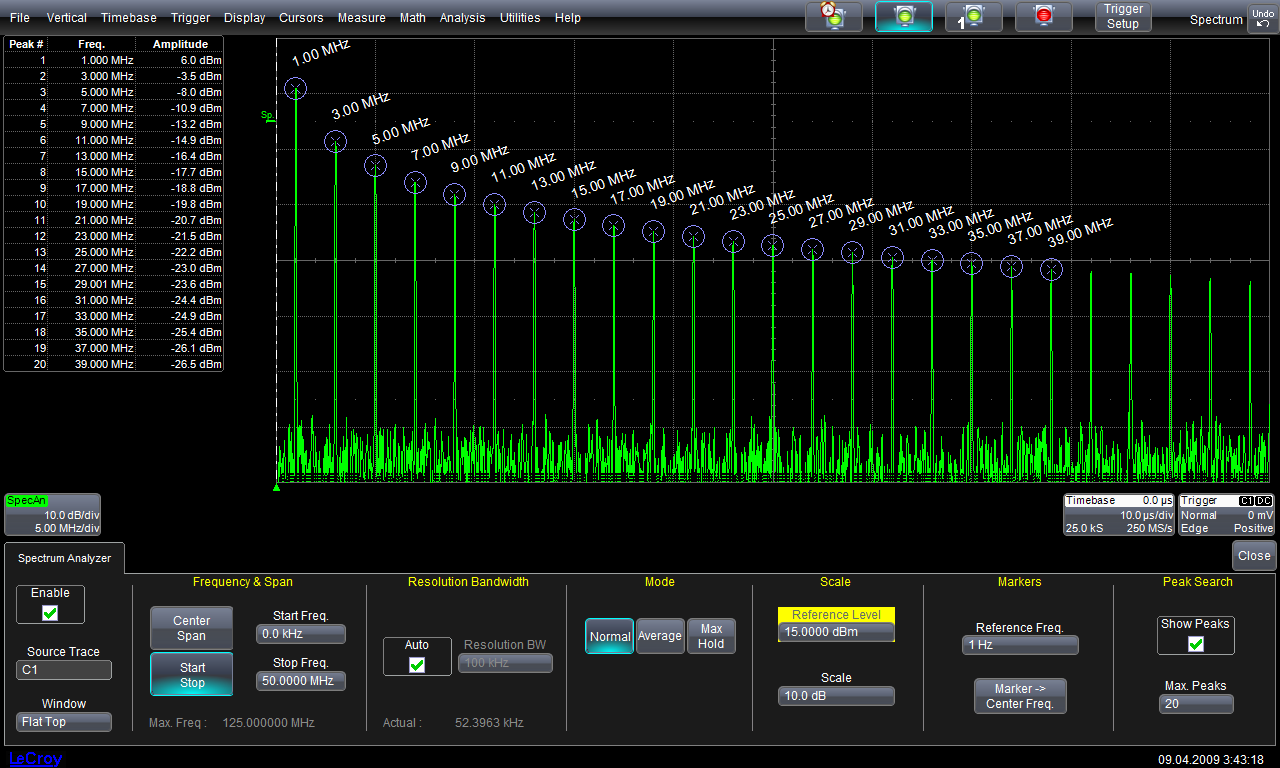1280x768 pixels.
Task: Open the Cursors menu
Action: tap(301, 18)
